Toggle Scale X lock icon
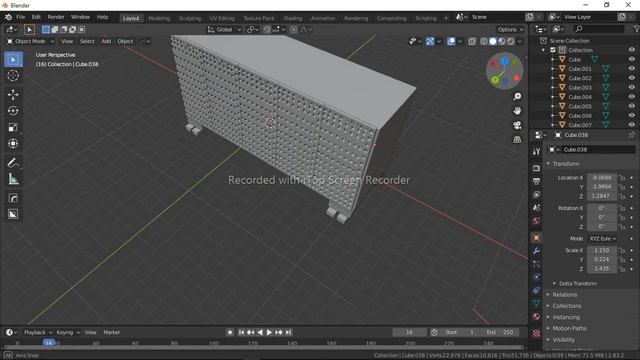640x360 pixels. (622, 250)
